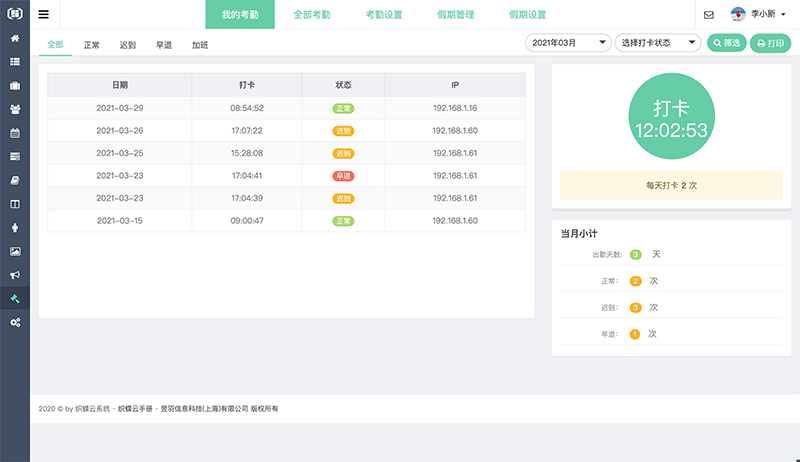
Task: Select the 迟到 filter tab
Action: pyautogui.click(x=128, y=45)
